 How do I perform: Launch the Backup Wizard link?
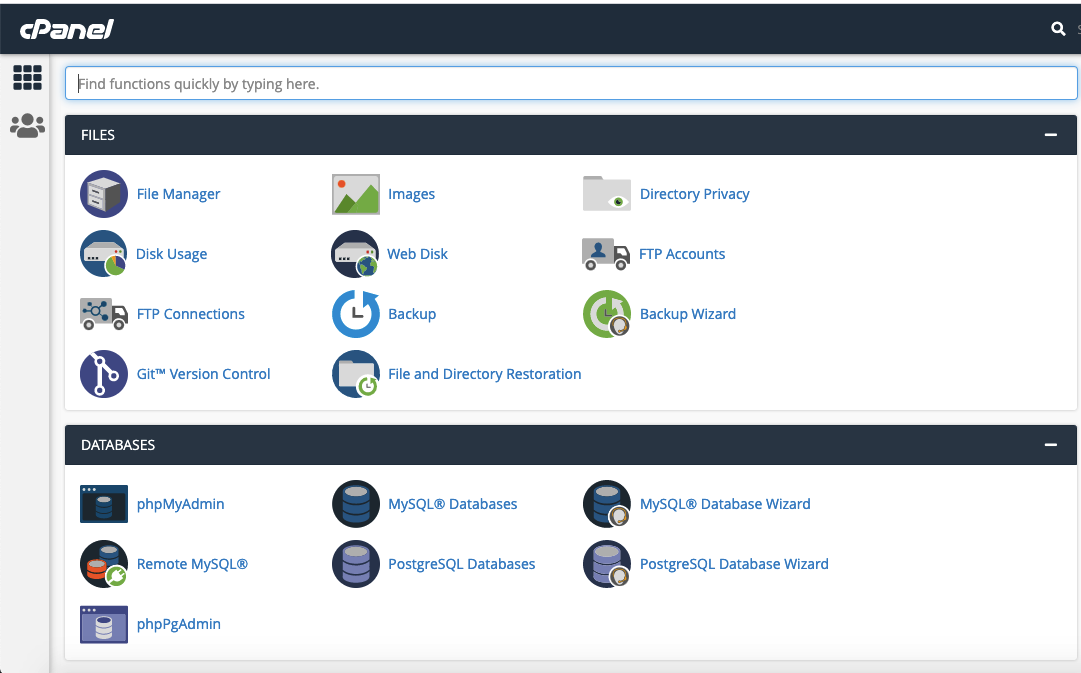tap(687, 314)
